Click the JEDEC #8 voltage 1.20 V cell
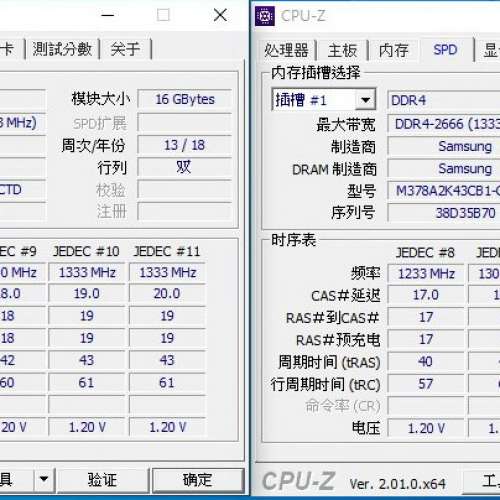500x500 pixels. (426, 428)
